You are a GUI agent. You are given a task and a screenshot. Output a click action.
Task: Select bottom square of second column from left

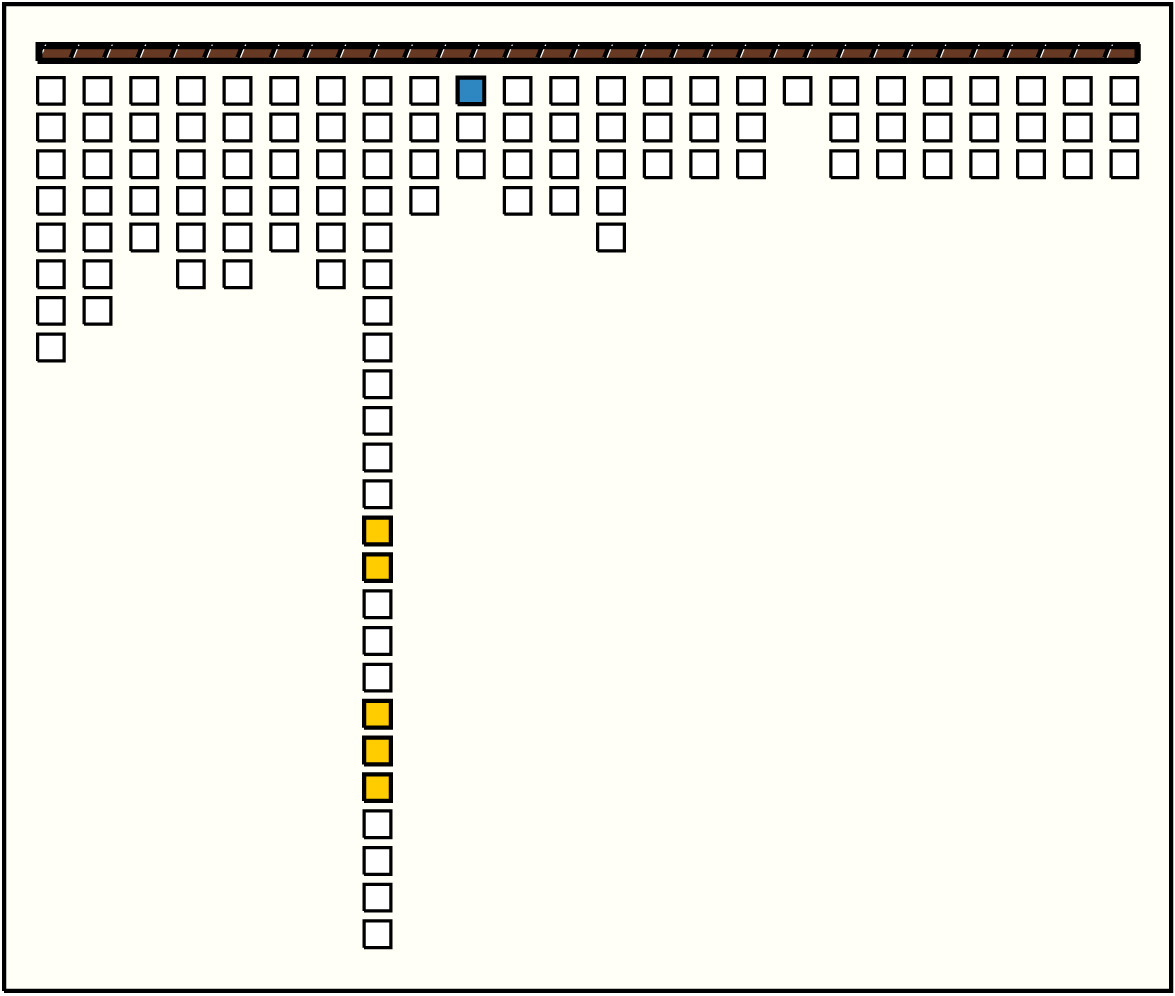click(97, 311)
